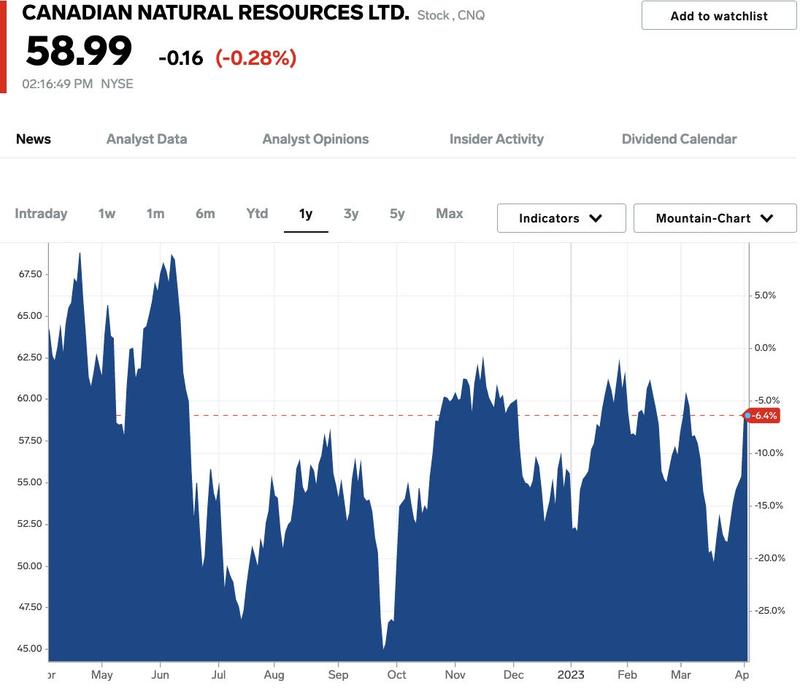Click the 52.50 y-axis label

tap(30, 523)
